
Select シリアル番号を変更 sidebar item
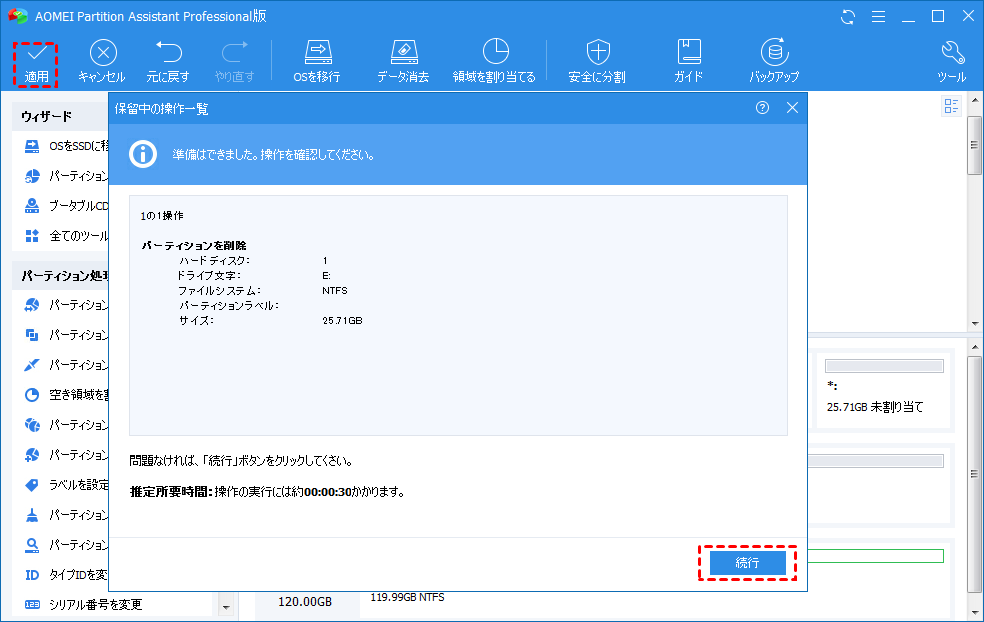point(83,604)
